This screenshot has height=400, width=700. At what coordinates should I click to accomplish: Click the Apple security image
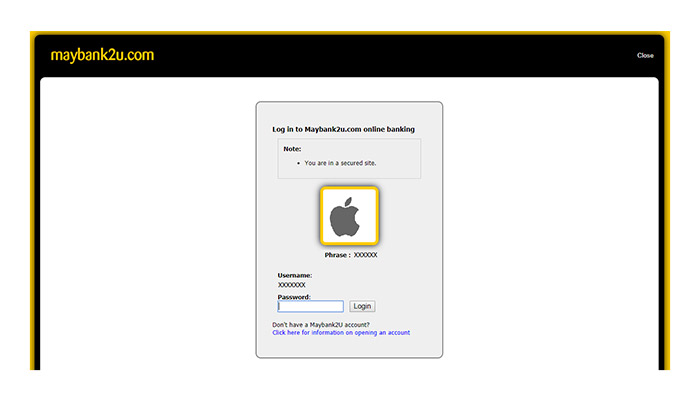click(x=349, y=216)
